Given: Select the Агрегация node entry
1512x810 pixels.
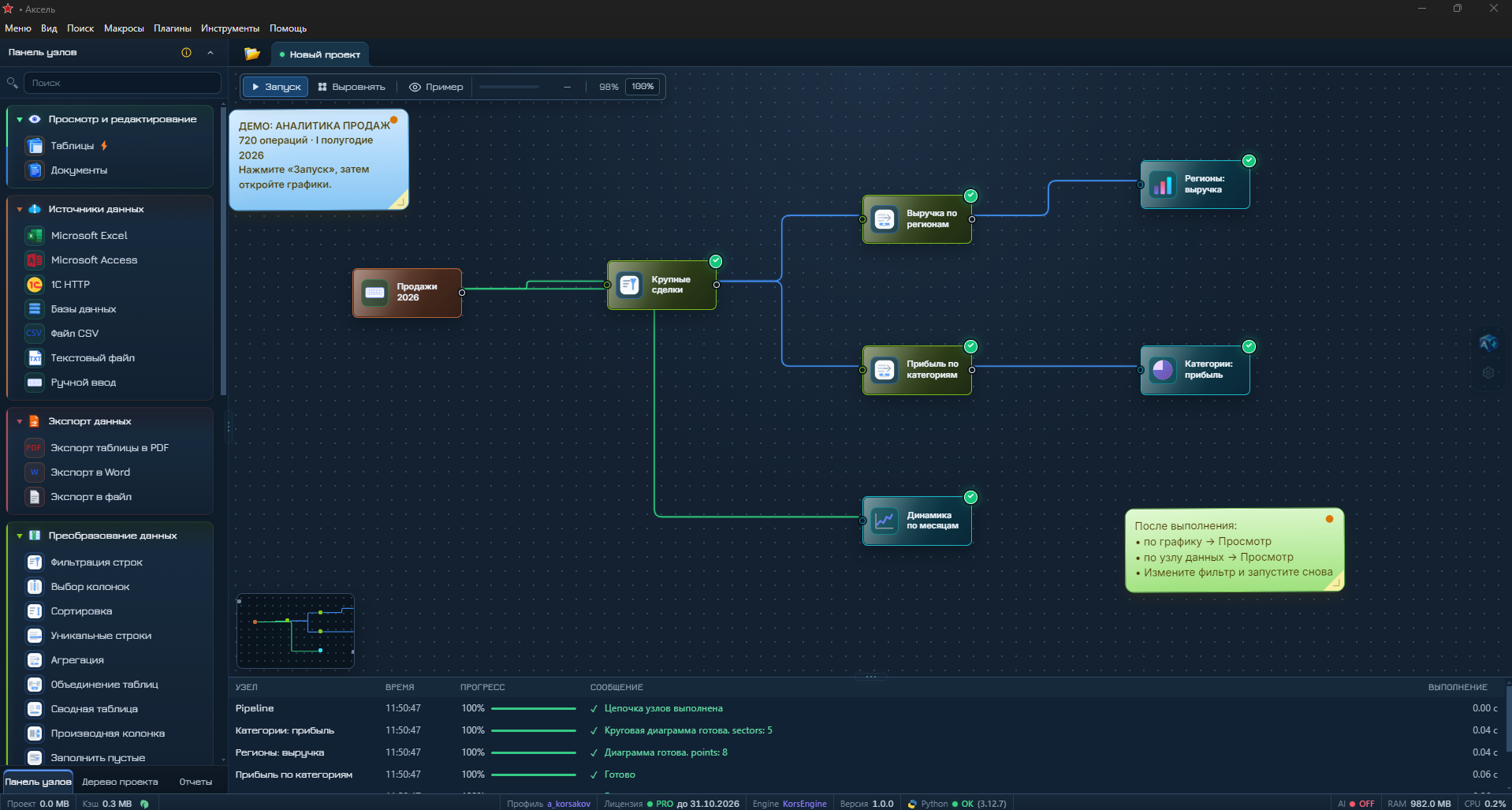Looking at the screenshot, I should click(x=77, y=660).
